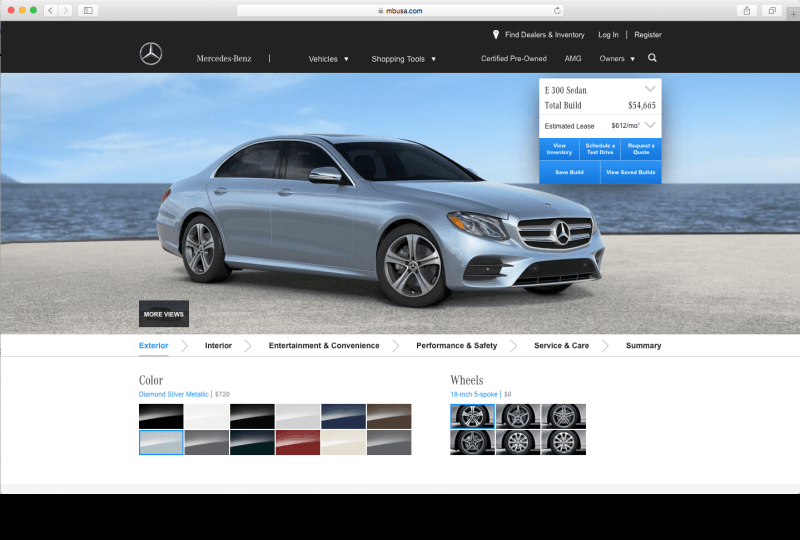This screenshot has height=540, width=800.
Task: Select the top-row middle wheel option
Action: tap(518, 416)
